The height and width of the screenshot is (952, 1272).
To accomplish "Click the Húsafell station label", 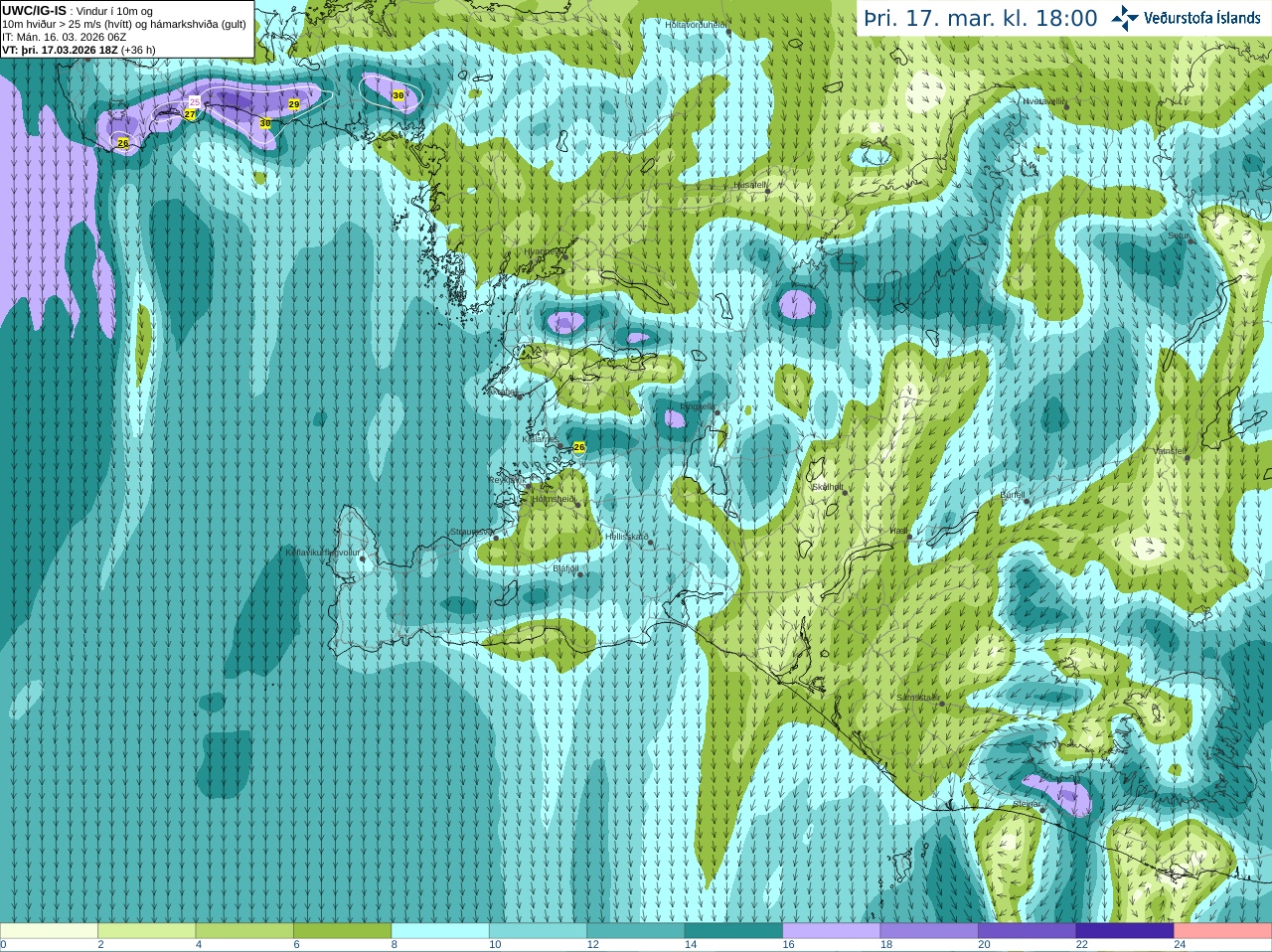I will 750,185.
